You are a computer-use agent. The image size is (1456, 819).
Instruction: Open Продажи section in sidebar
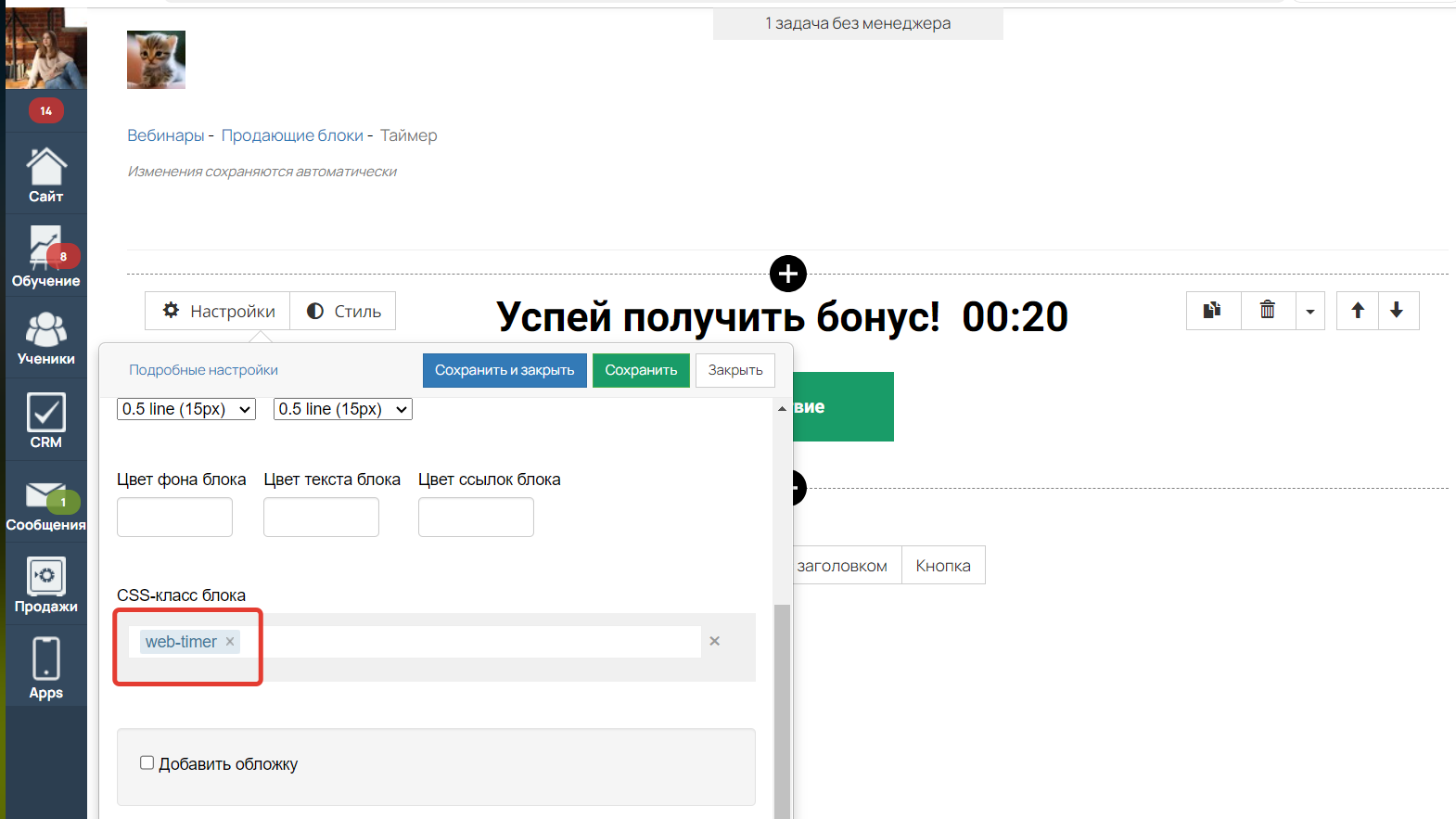45,585
